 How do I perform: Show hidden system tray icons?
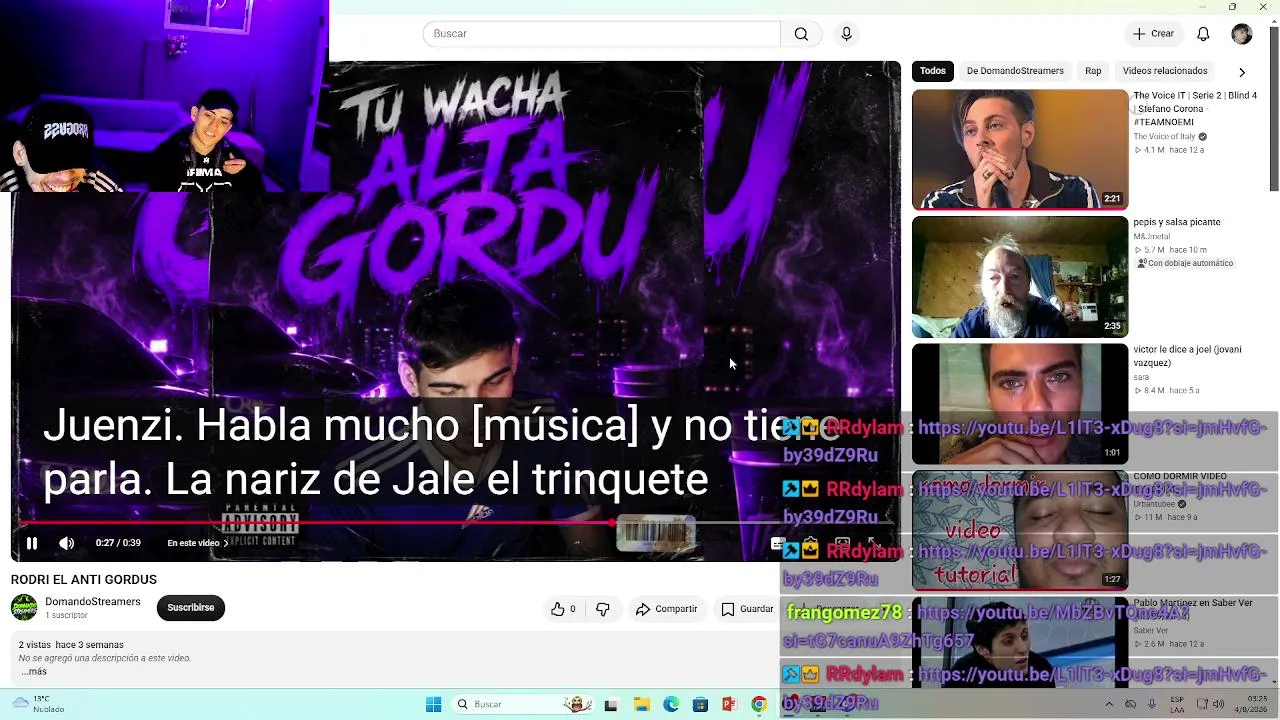1109,704
